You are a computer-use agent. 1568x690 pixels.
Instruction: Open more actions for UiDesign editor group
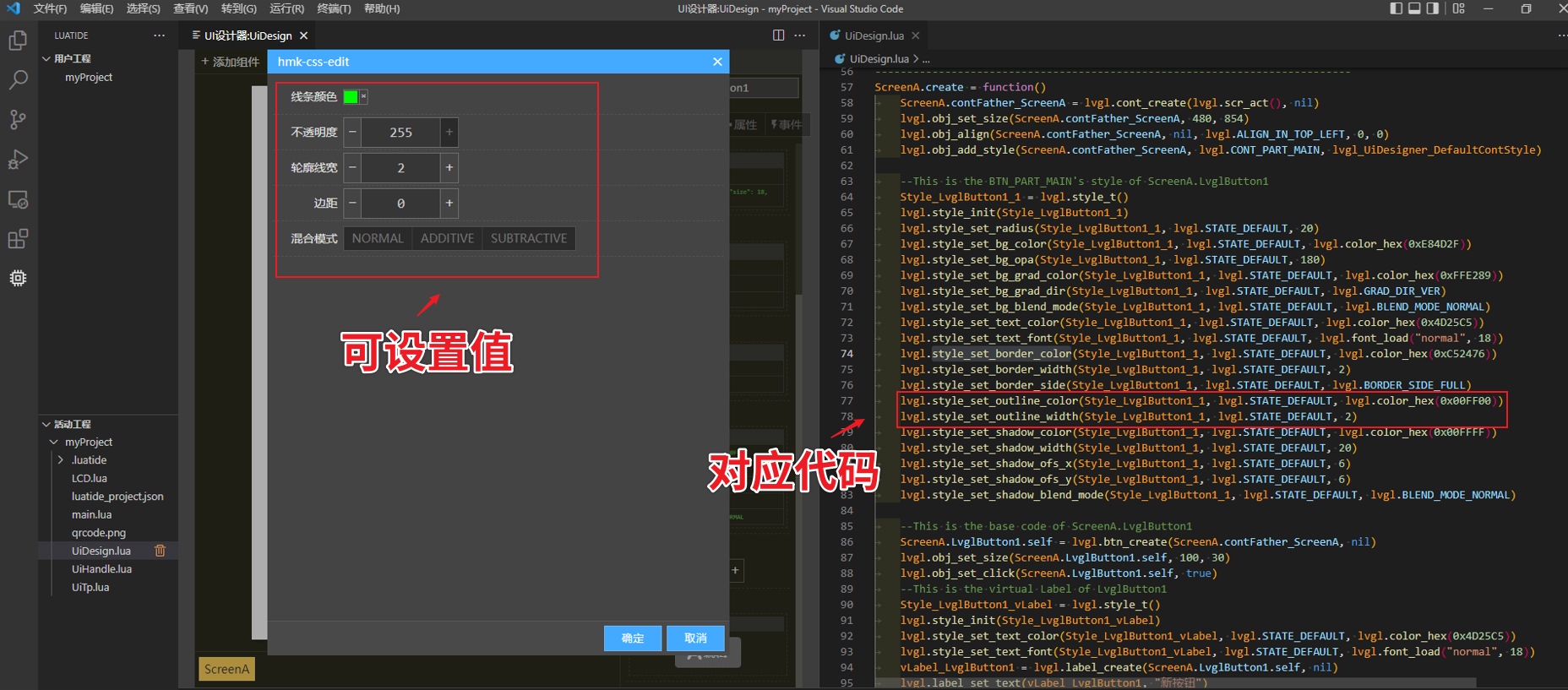click(x=800, y=35)
